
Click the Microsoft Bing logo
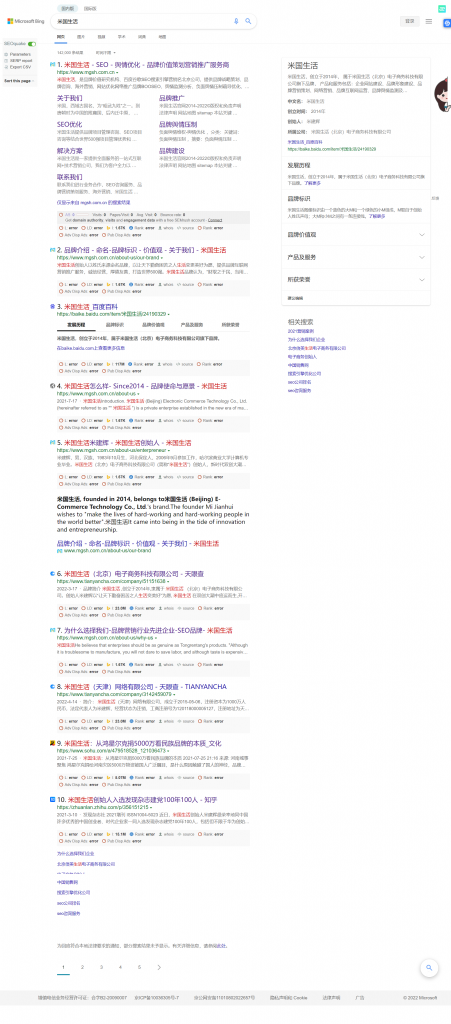tap(25, 21)
